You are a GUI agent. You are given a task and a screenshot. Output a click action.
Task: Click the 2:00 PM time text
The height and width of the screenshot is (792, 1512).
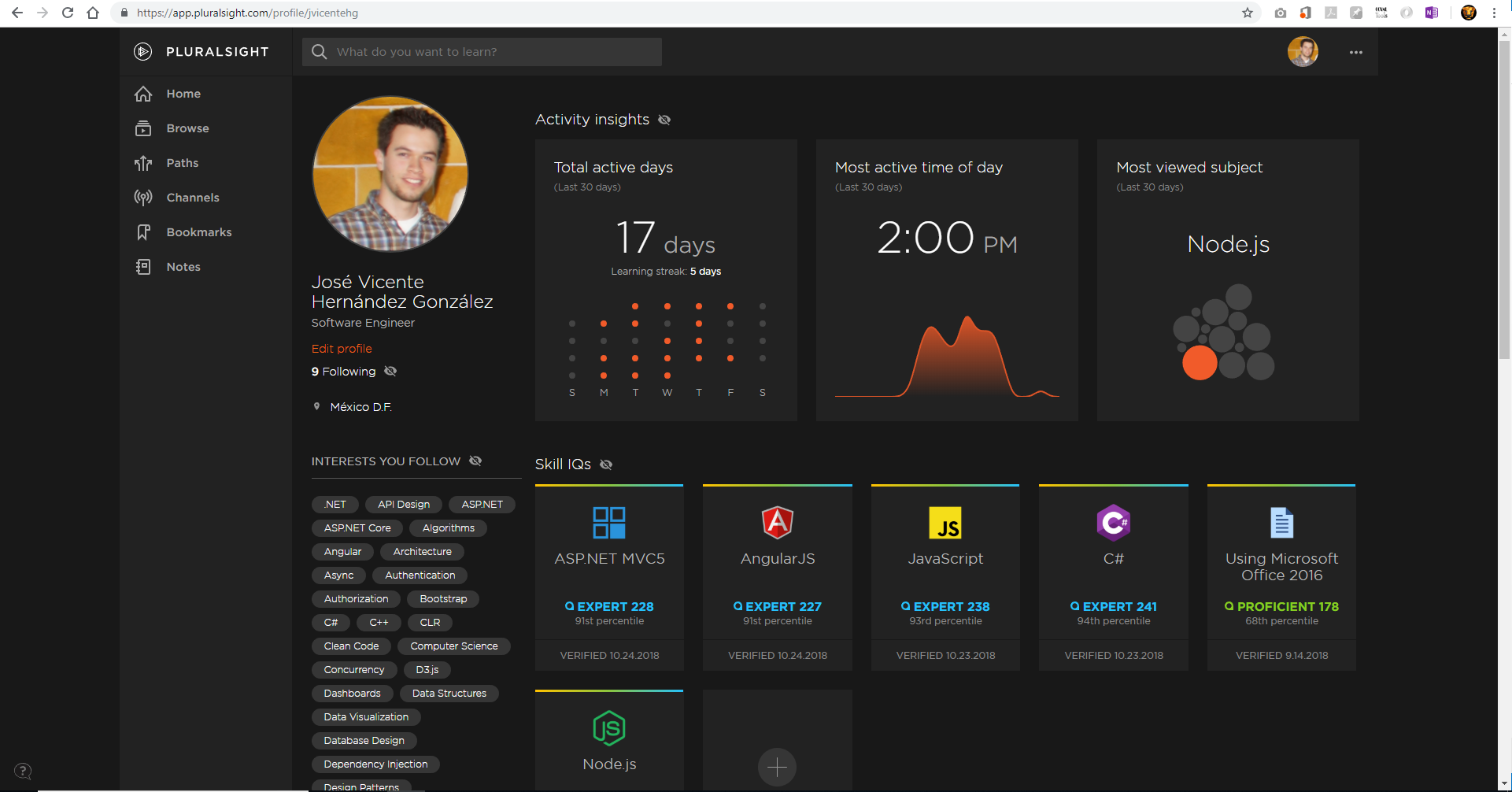coord(947,239)
